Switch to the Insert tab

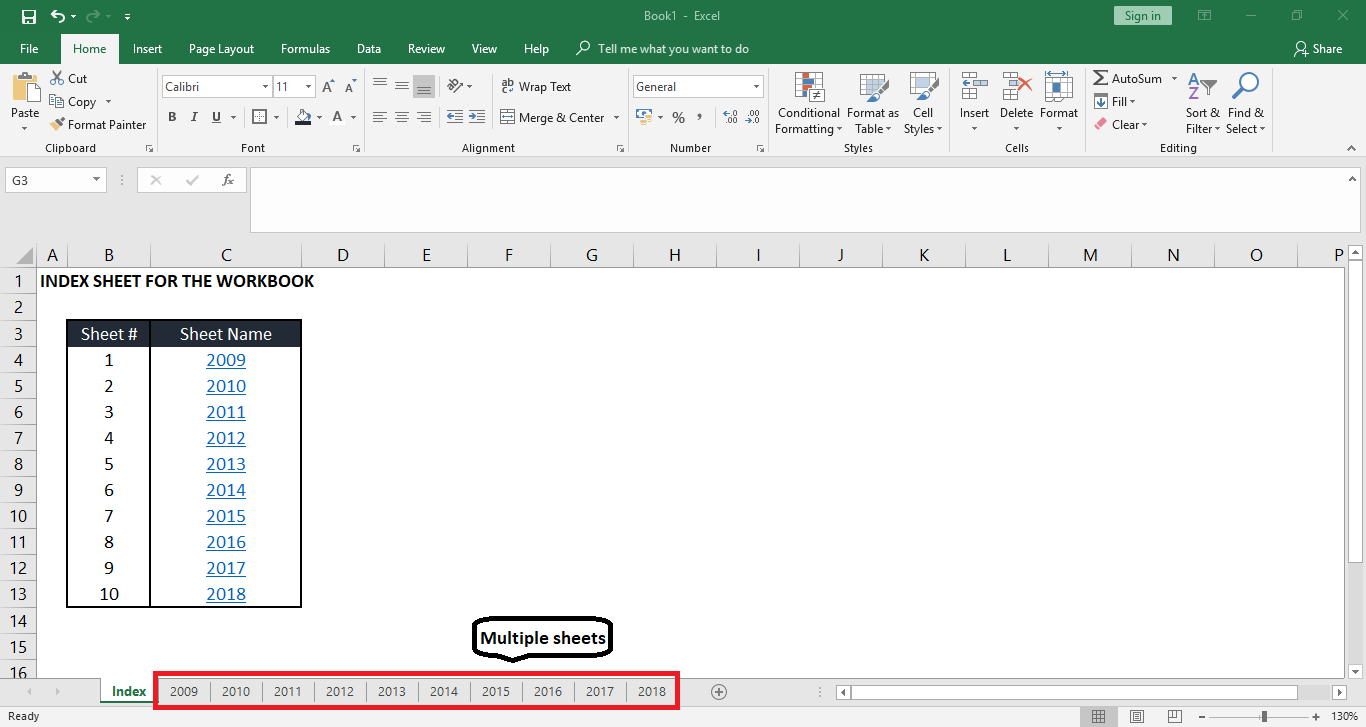[x=147, y=49]
